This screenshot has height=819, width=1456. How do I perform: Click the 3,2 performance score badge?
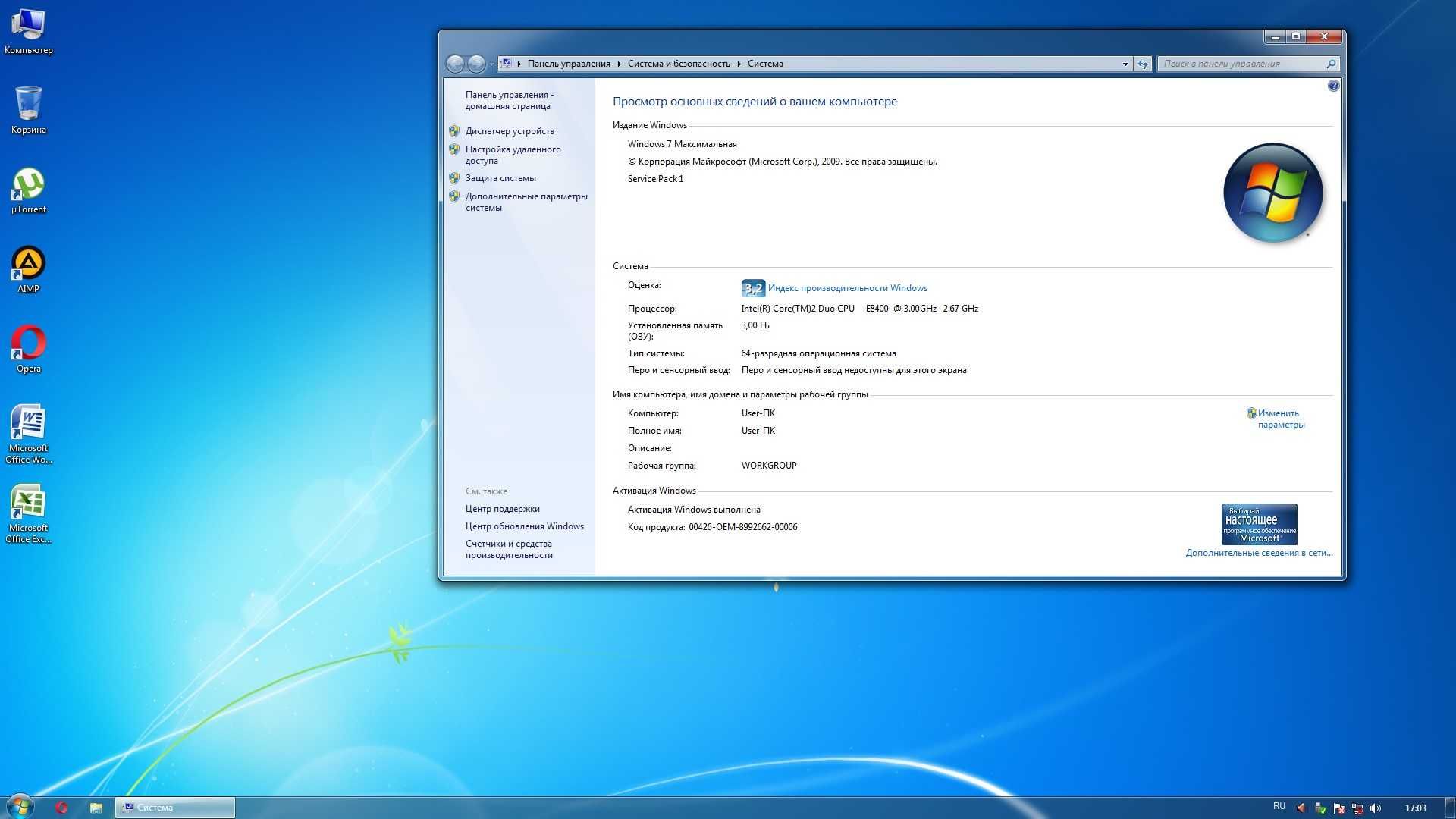pos(753,288)
